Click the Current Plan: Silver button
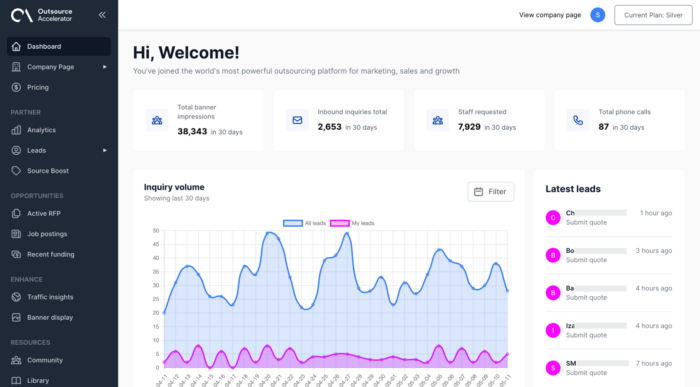 click(x=653, y=15)
